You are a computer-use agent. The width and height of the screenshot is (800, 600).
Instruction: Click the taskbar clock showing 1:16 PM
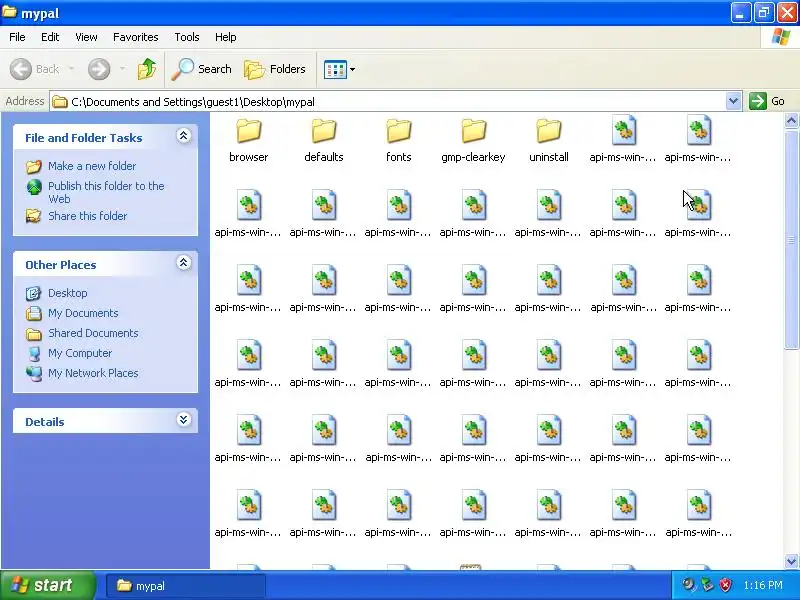(x=763, y=585)
